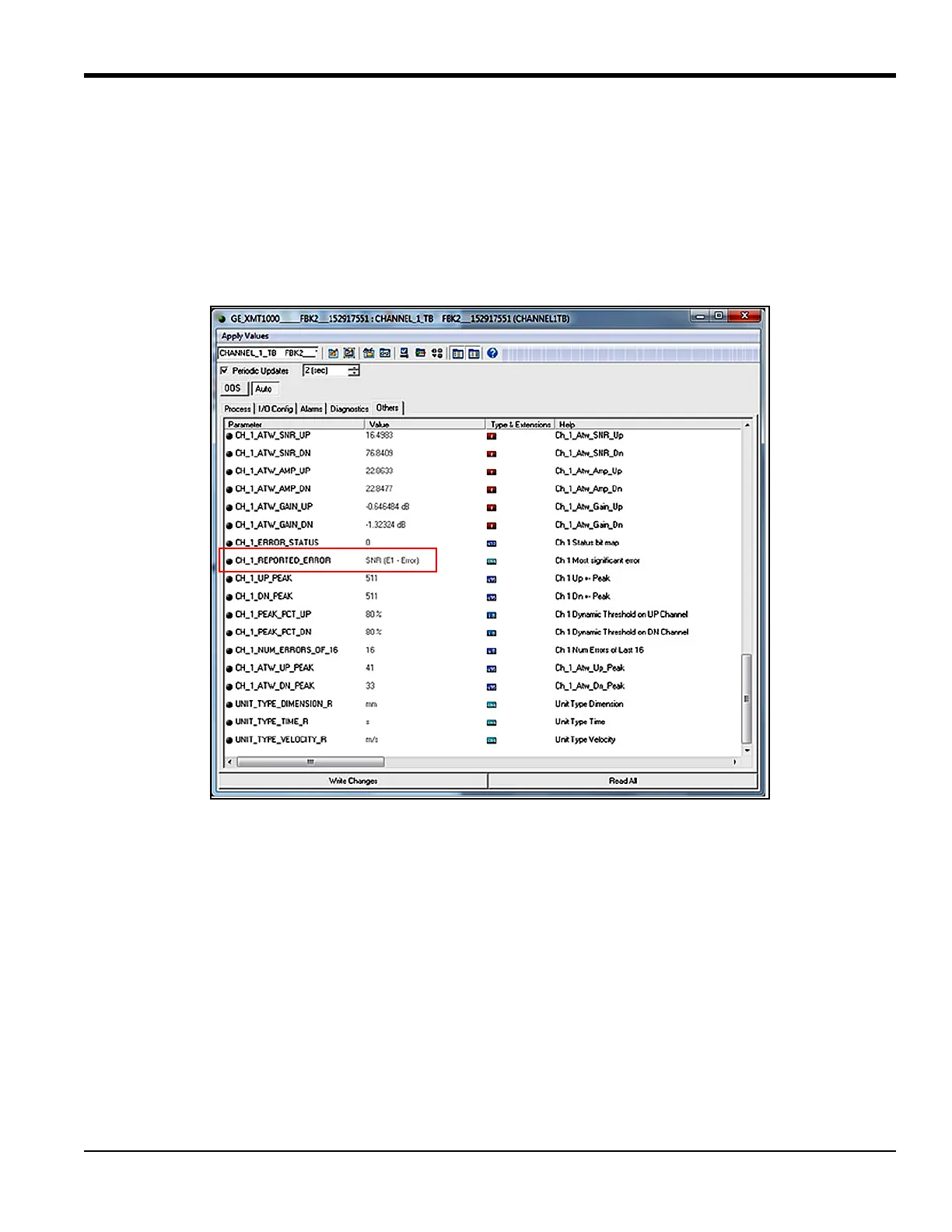Switch to the Diagnostics tab

349,409
